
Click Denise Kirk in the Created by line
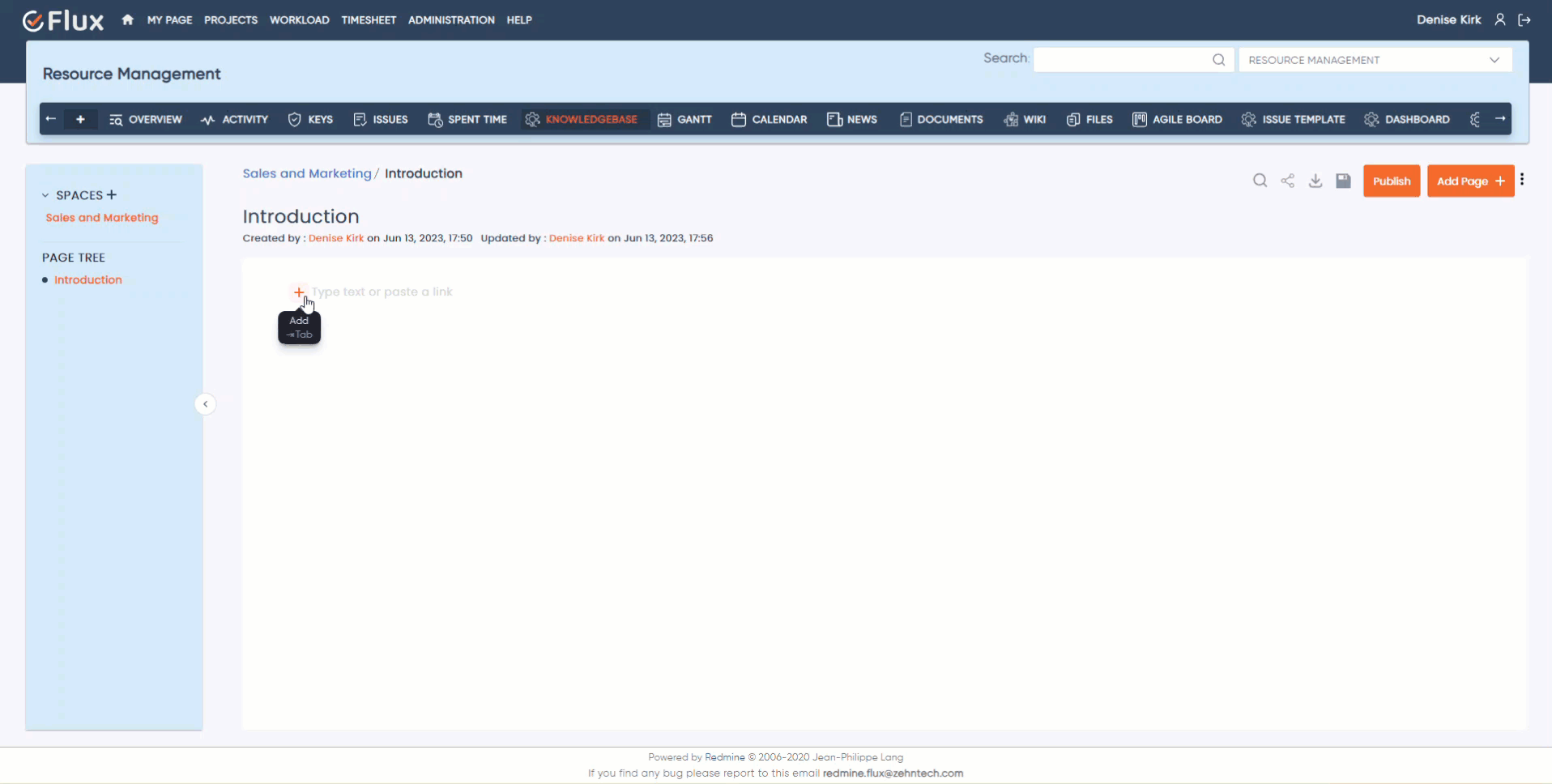335,237
